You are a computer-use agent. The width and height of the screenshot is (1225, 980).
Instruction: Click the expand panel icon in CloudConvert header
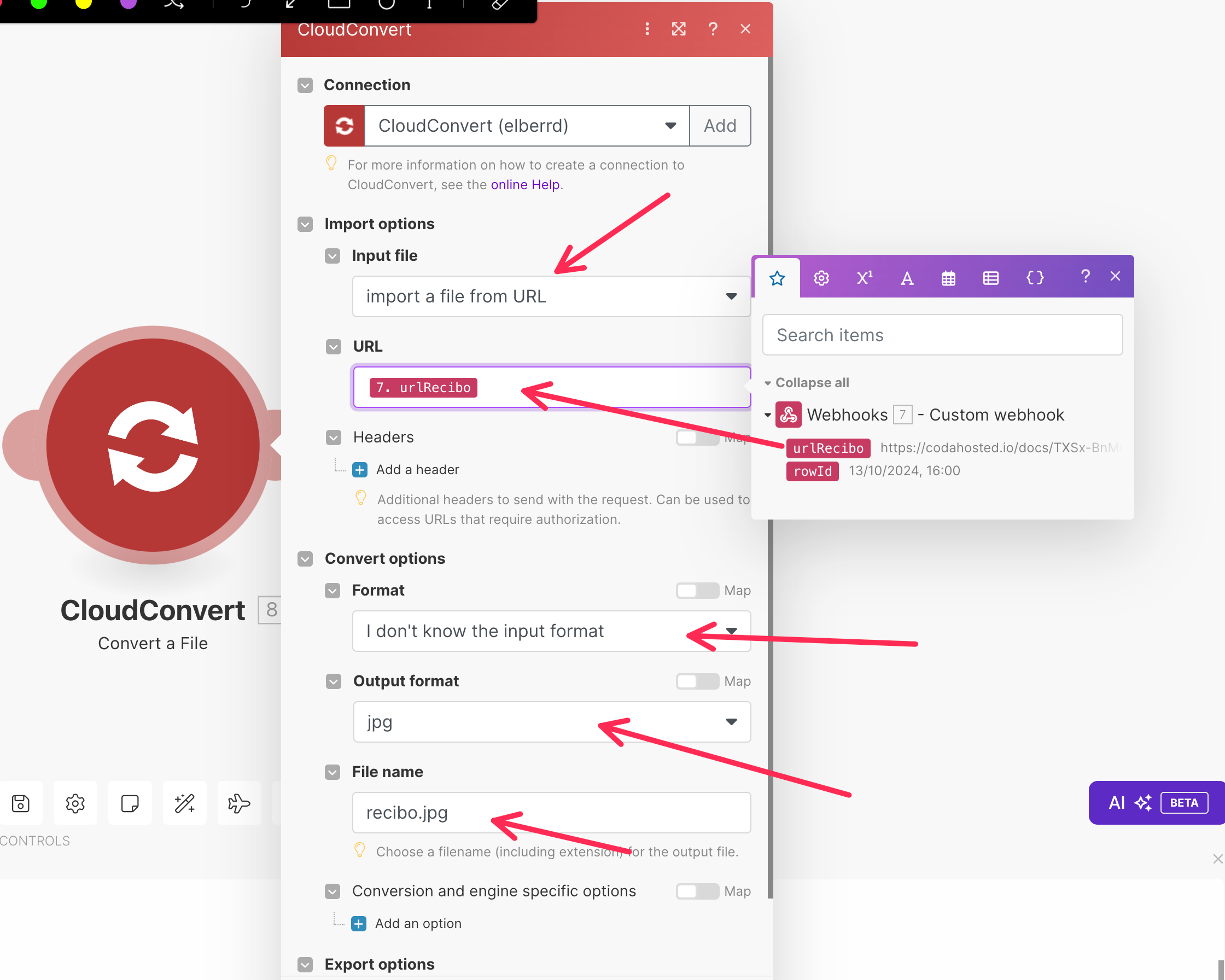coord(679,29)
